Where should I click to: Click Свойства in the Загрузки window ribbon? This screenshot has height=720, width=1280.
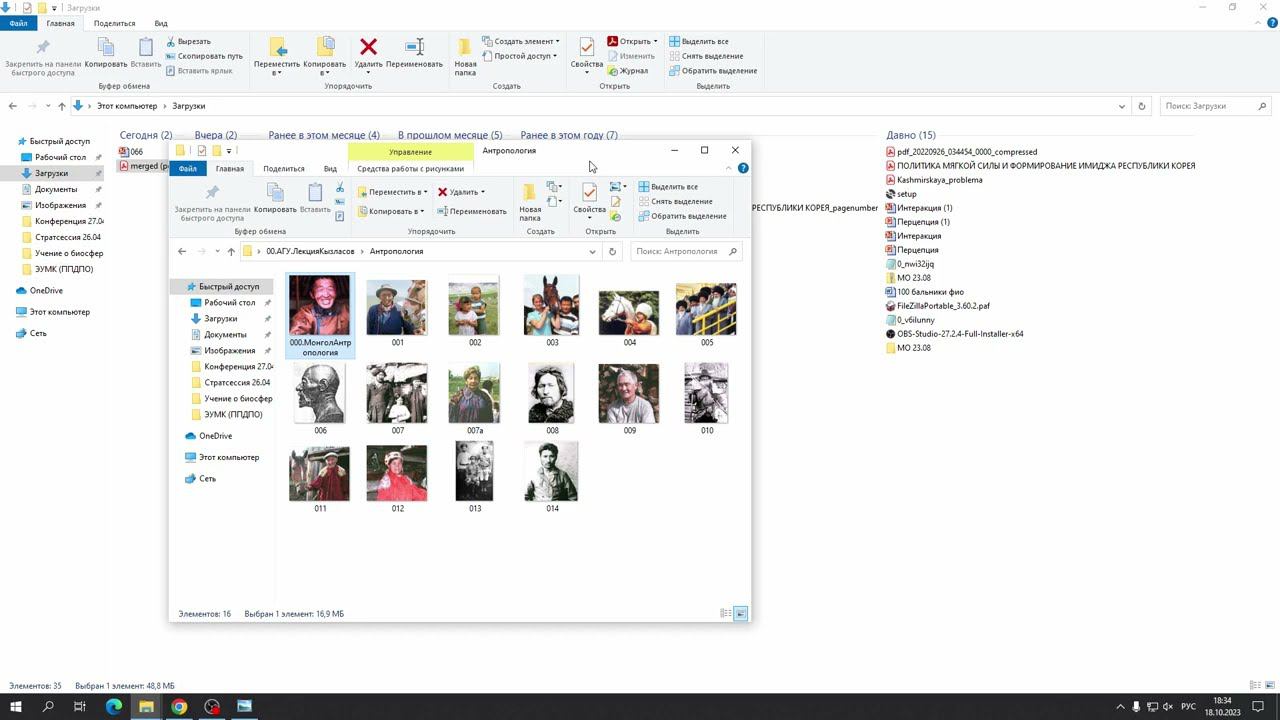click(587, 55)
